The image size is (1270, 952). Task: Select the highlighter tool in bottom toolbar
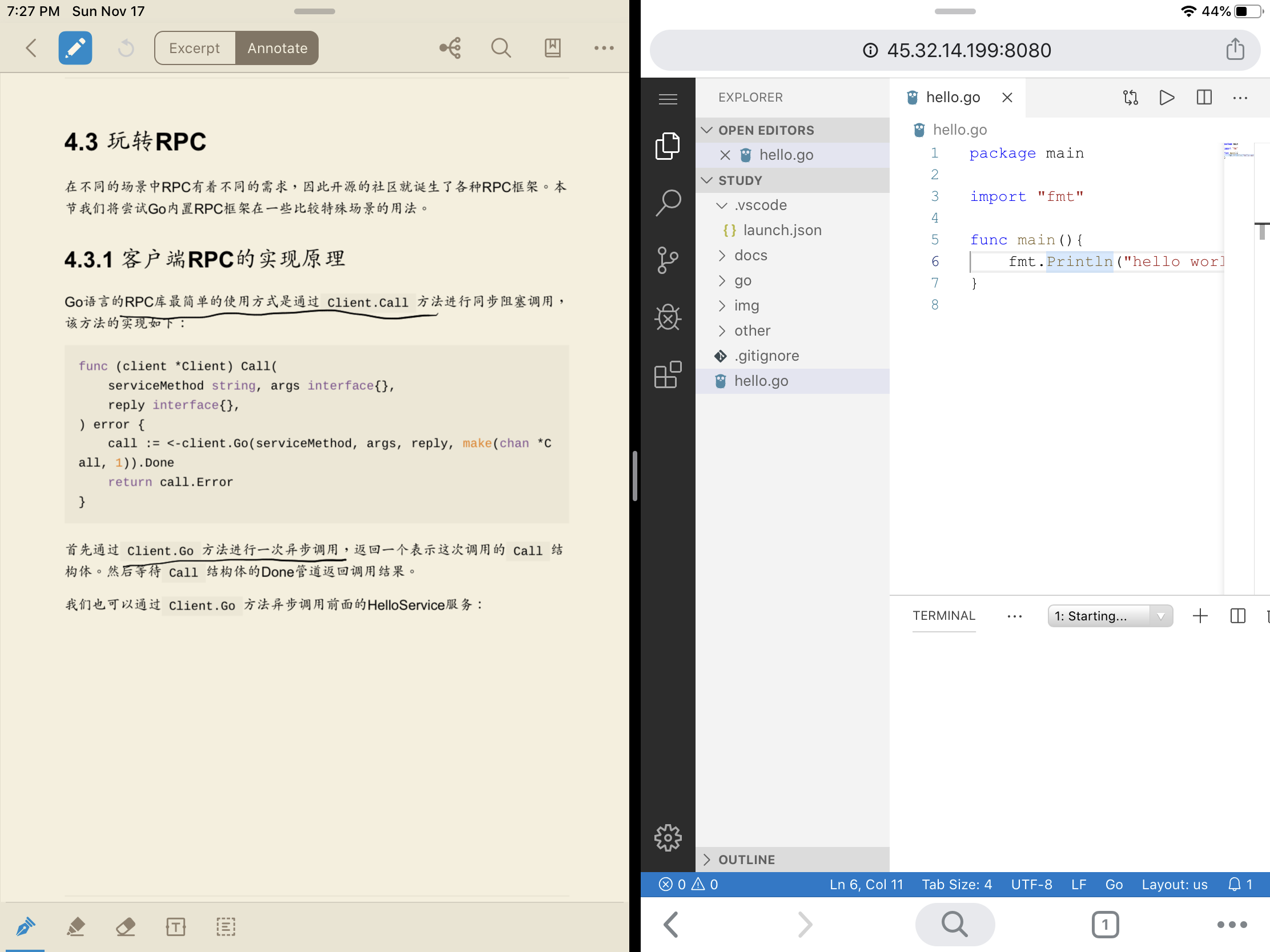tap(76, 926)
